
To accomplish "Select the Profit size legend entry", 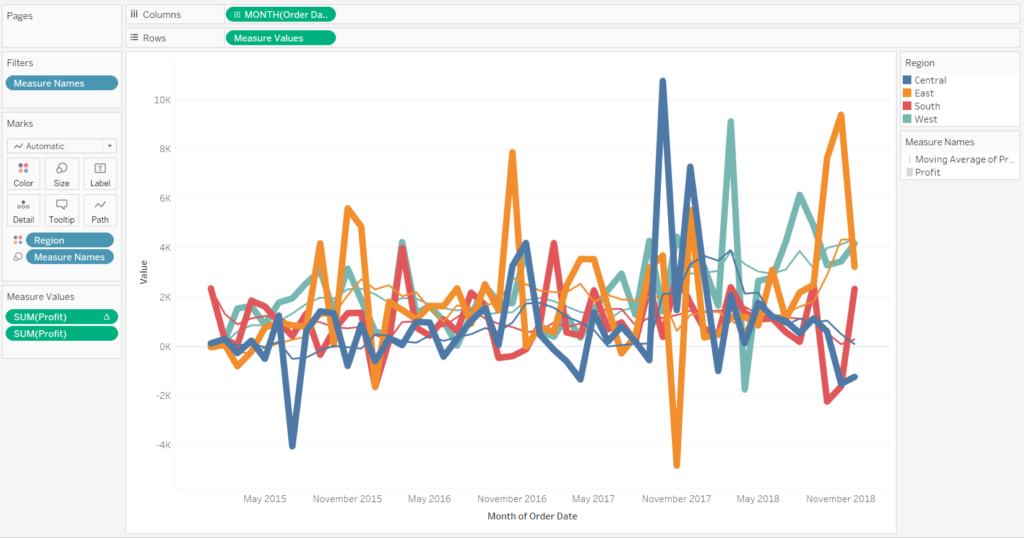I will coord(927,172).
